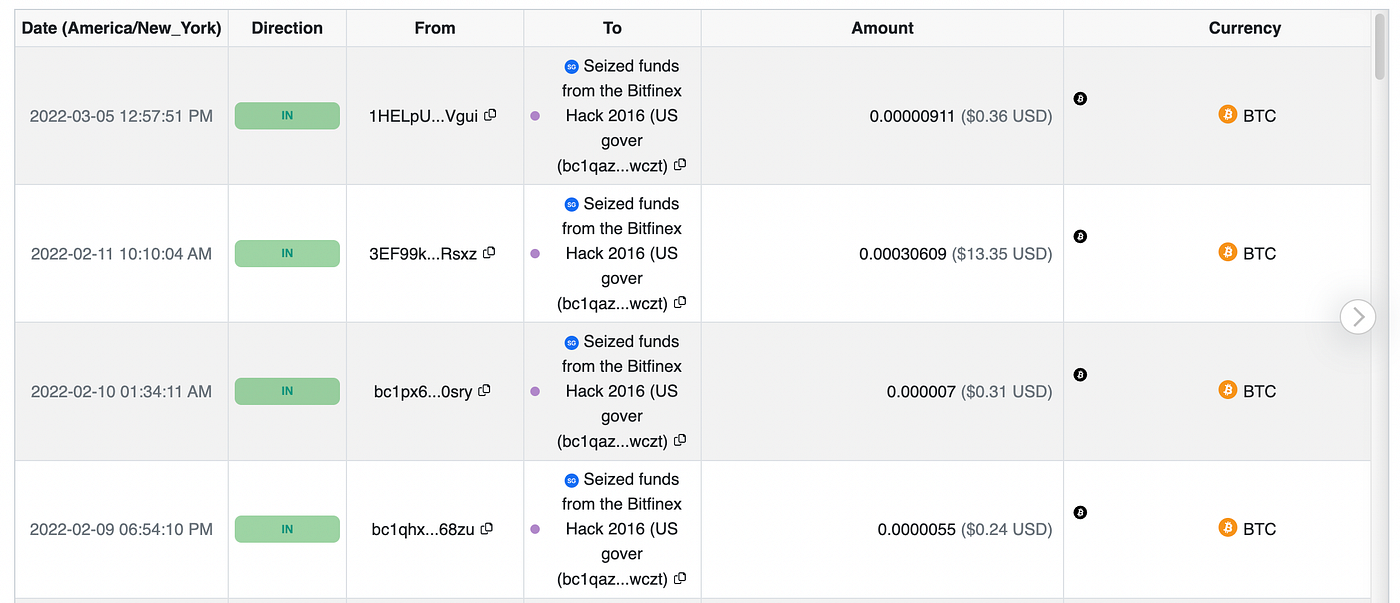Screen dimensions: 1400x603
Task: Copy recipient address in the 2022-03-05 row
Action: coord(680,165)
